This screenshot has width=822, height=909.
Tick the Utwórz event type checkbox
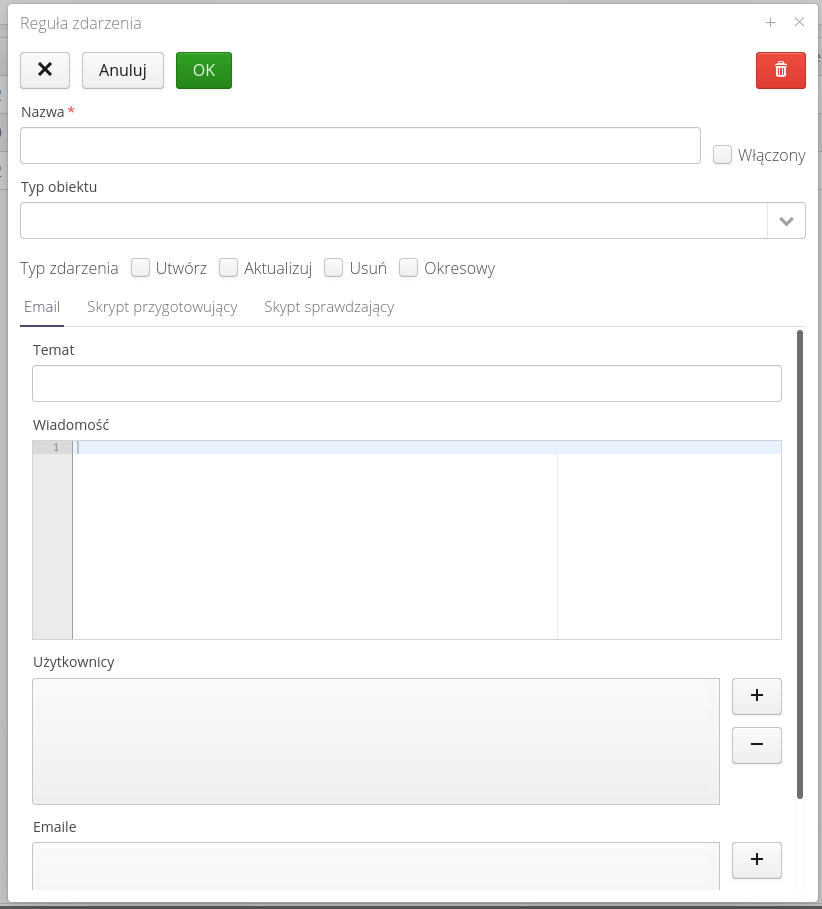click(x=141, y=268)
